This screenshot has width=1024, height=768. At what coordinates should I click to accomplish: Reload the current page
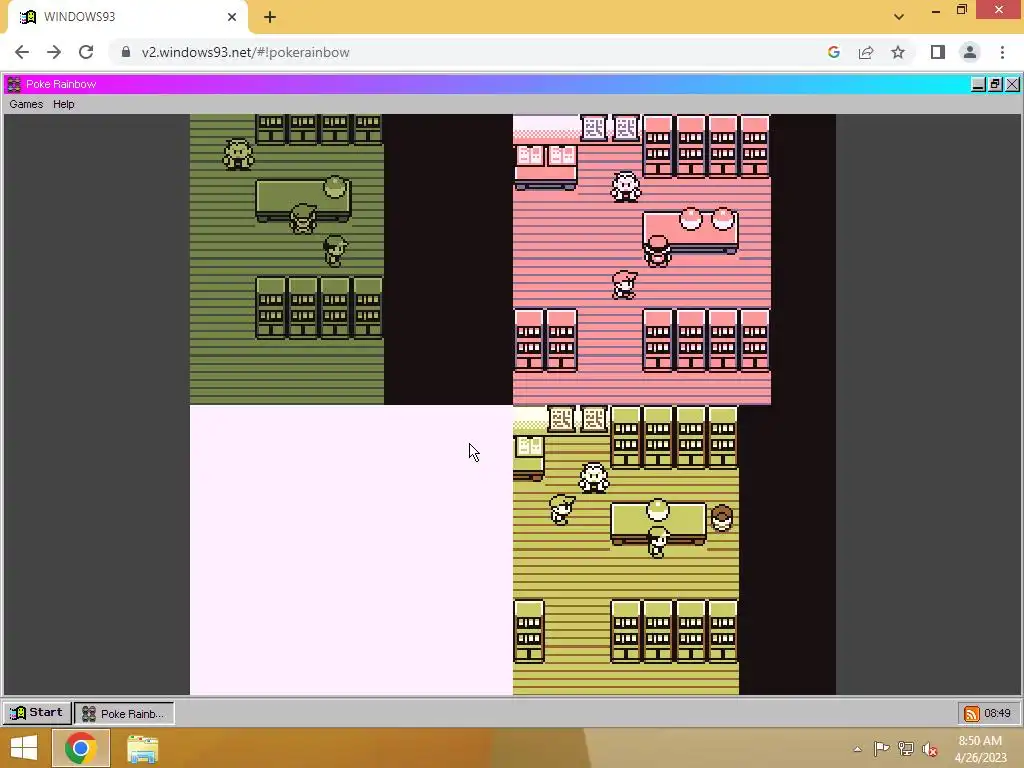pyautogui.click(x=86, y=52)
